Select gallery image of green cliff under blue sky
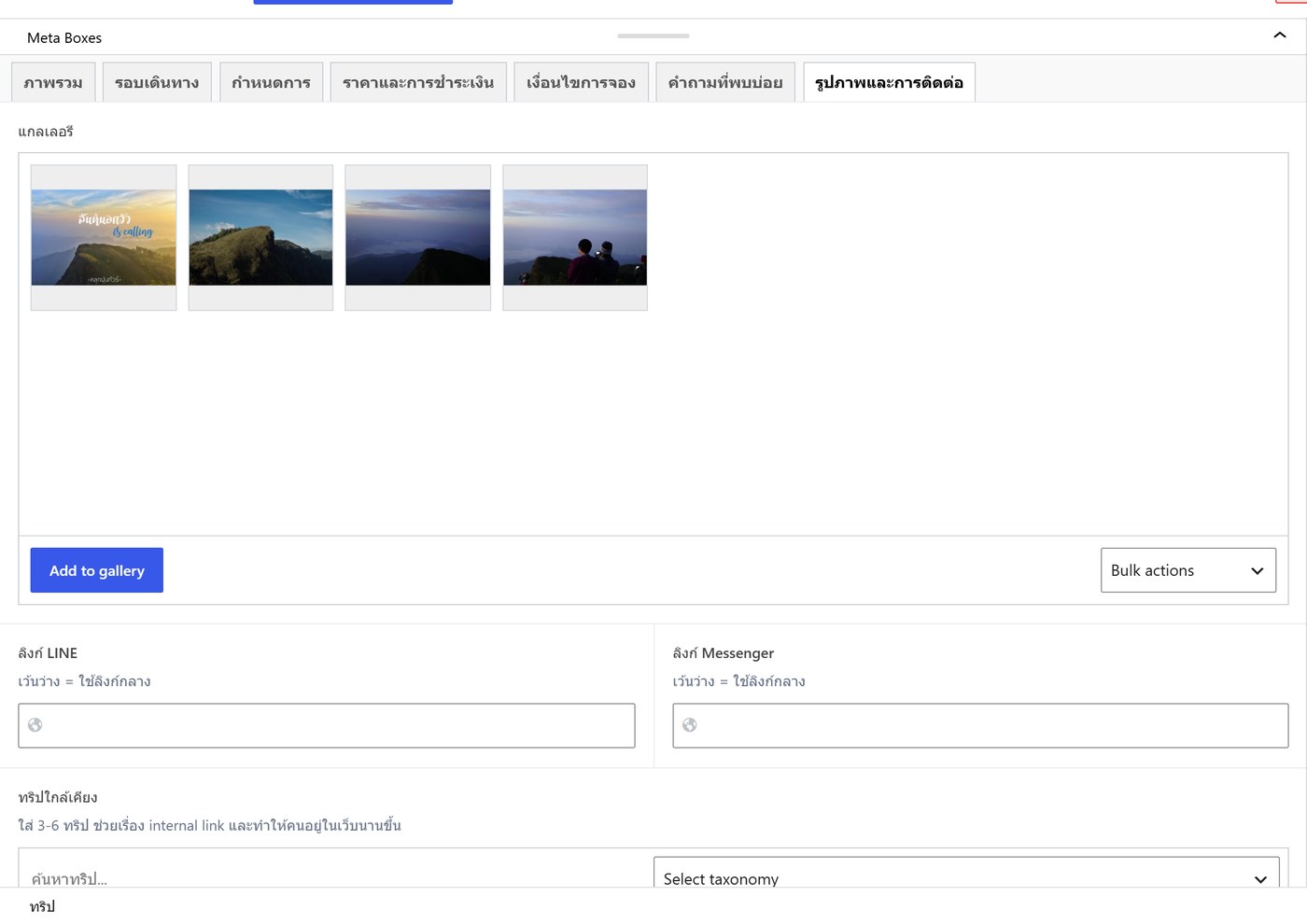This screenshot has height=924, width=1307. coord(260,238)
